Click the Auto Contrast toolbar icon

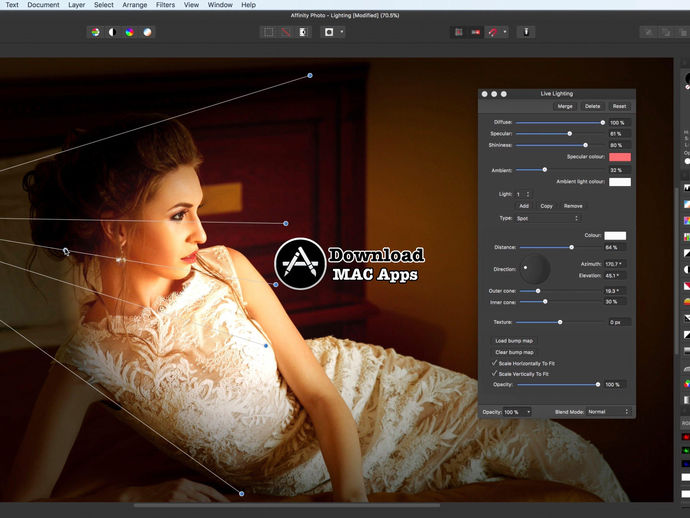pyautogui.click(x=113, y=32)
